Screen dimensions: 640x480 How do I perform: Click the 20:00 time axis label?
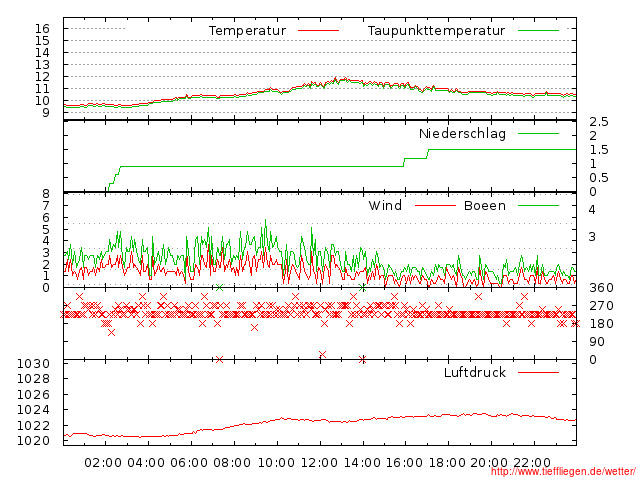coord(489,463)
